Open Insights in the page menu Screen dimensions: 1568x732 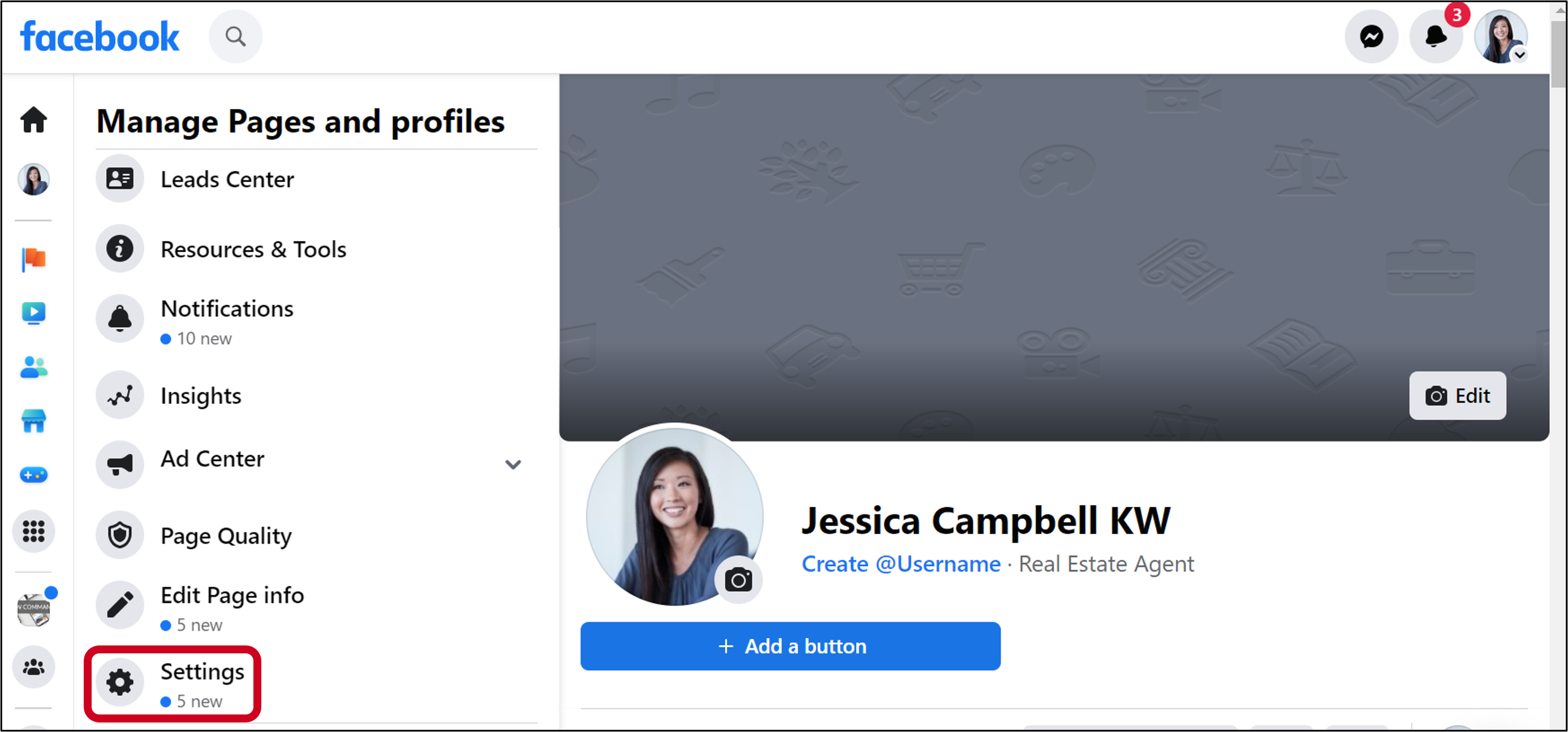(200, 396)
